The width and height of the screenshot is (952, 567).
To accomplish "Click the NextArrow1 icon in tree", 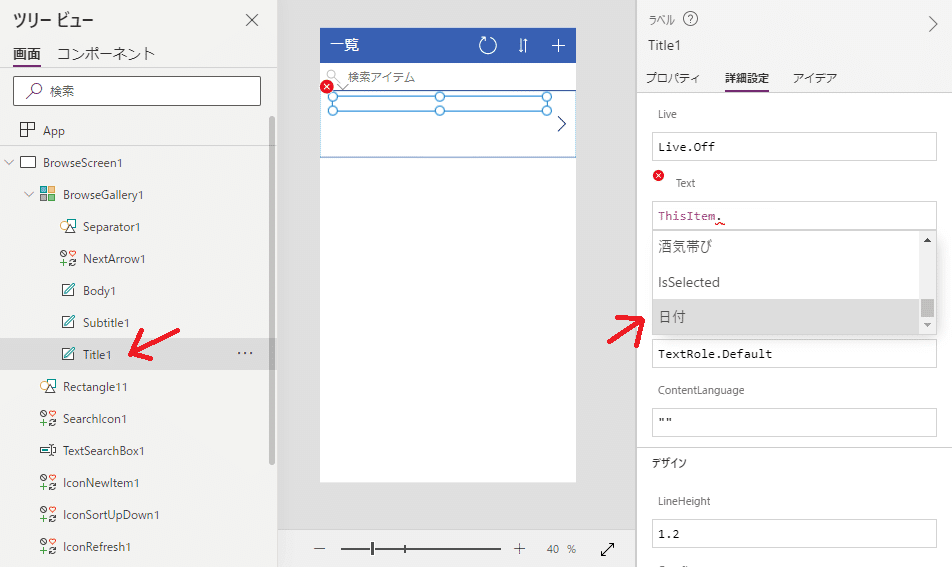I will tap(68, 259).
